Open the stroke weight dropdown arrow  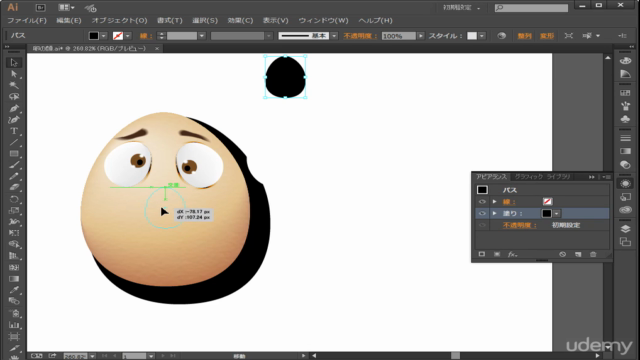[202, 36]
